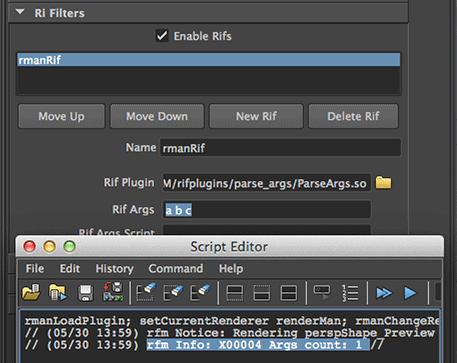The height and width of the screenshot is (363, 457).
Task: Click the Script Editor title bar
Action: (x=230, y=247)
